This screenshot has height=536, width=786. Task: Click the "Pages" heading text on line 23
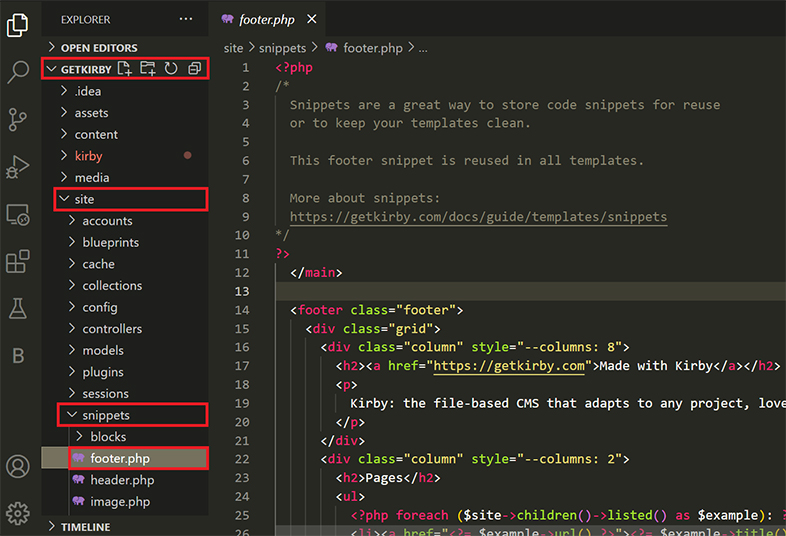(x=384, y=478)
